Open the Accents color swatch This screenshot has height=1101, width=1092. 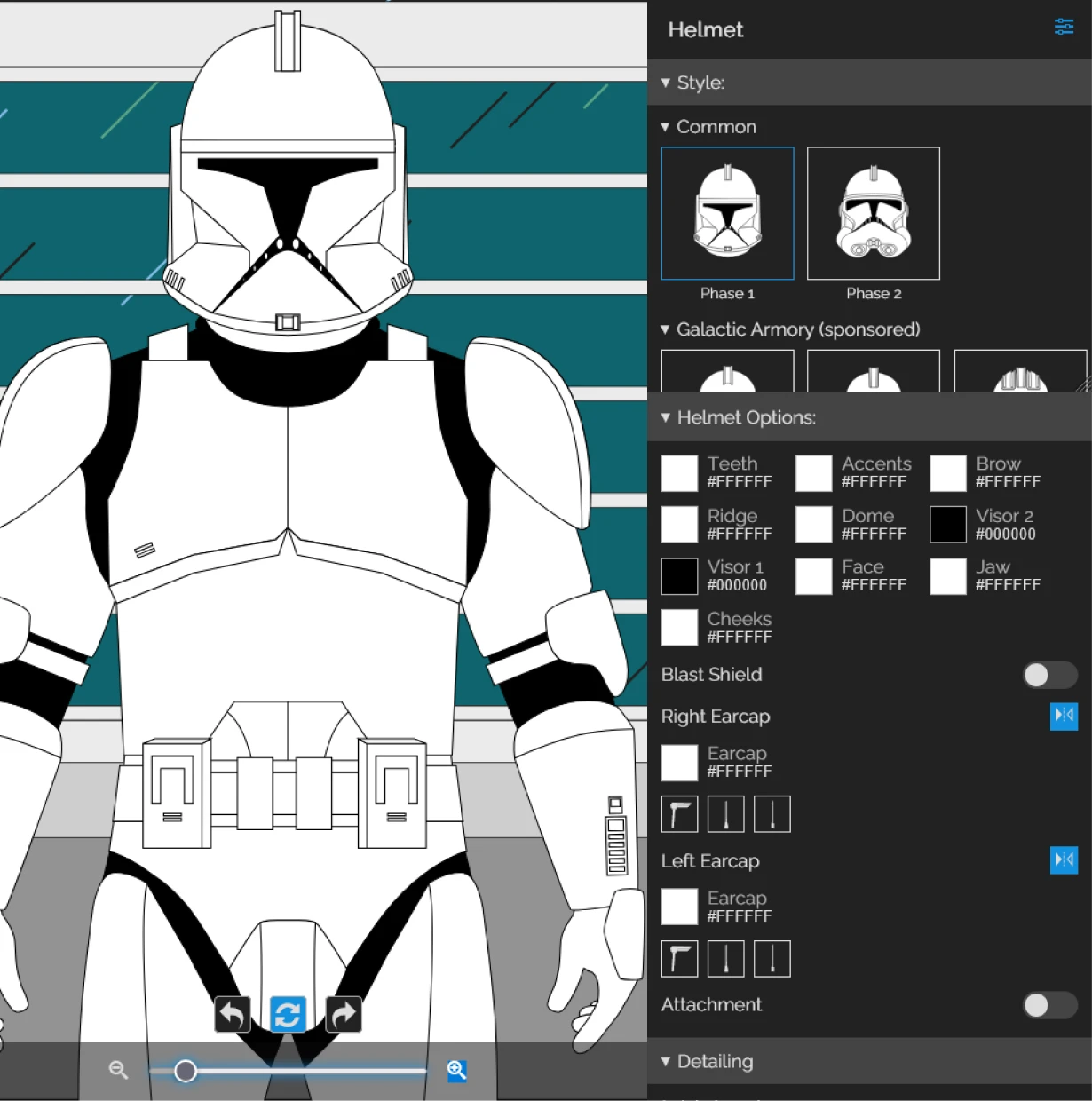[814, 473]
